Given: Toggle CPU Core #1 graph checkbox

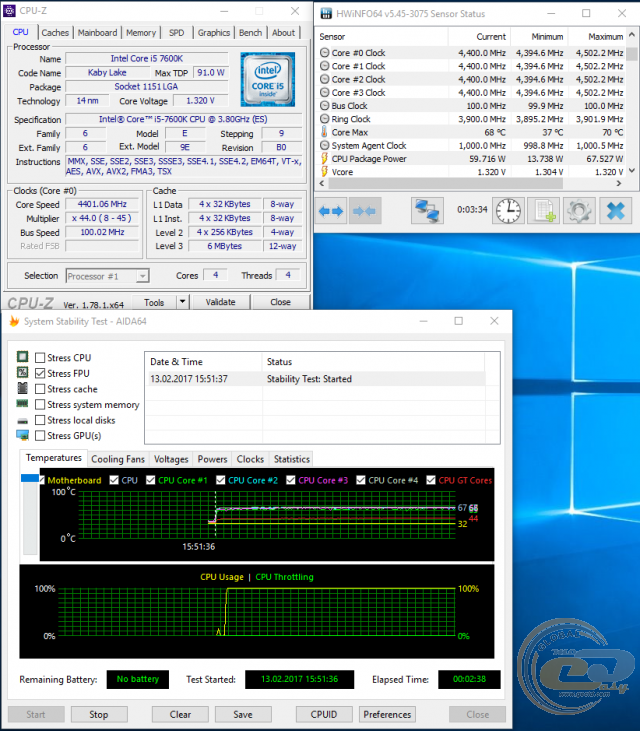Looking at the screenshot, I should coord(151,480).
